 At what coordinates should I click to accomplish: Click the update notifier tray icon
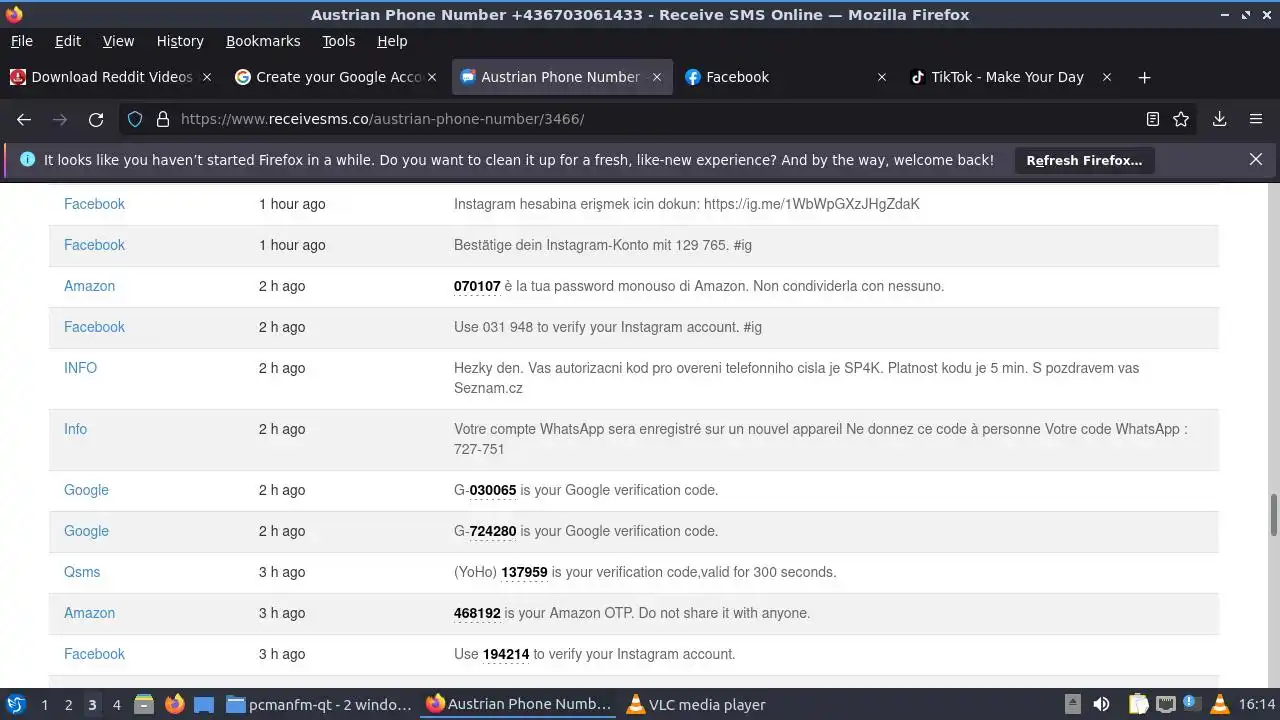1191,704
